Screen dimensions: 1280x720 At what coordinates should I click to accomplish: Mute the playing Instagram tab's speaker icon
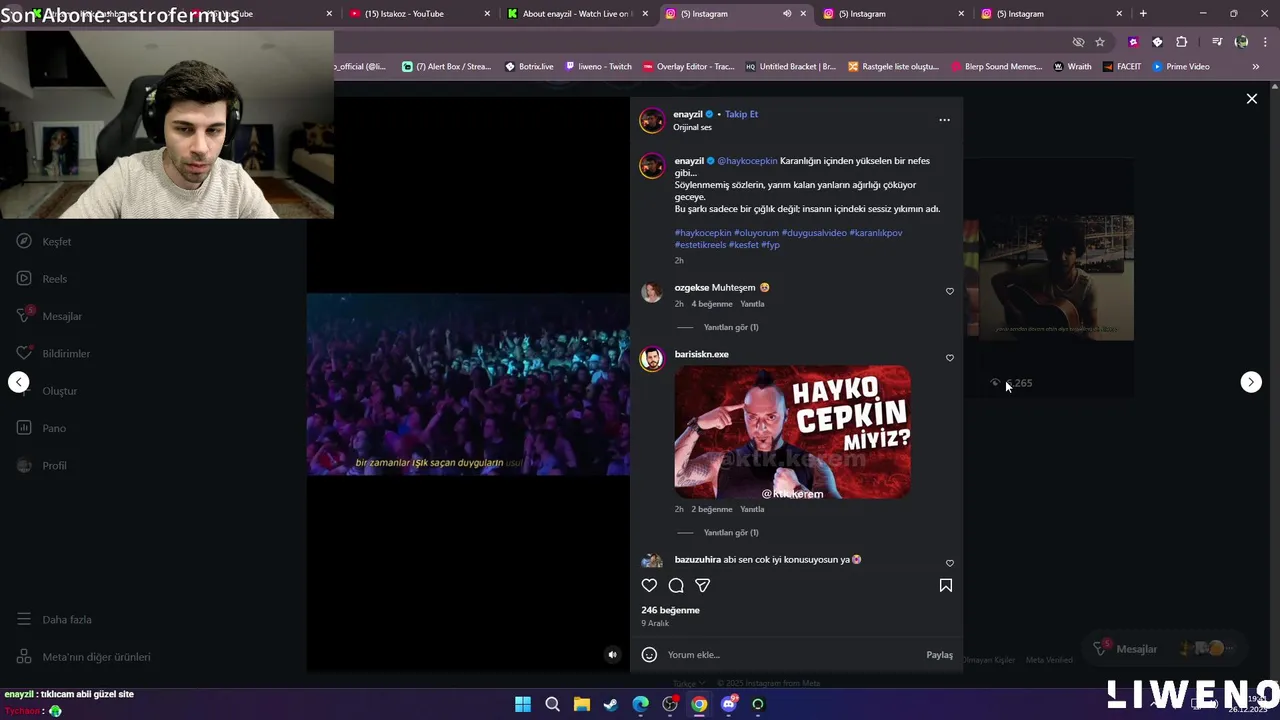(787, 14)
